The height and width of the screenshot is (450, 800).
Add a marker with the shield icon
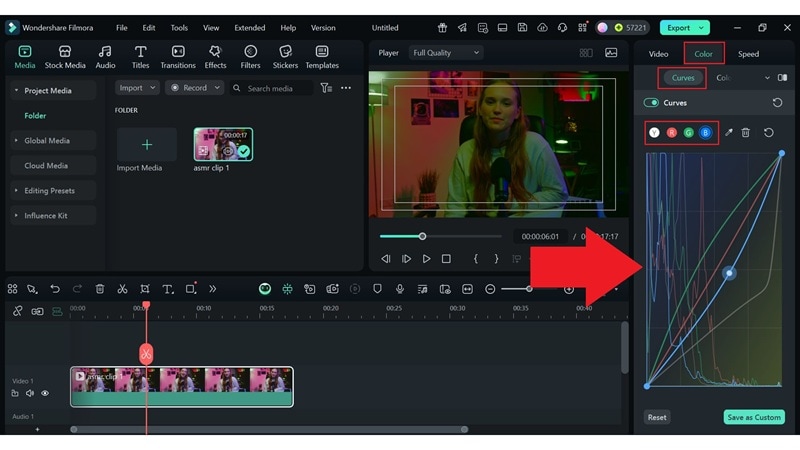(377, 289)
